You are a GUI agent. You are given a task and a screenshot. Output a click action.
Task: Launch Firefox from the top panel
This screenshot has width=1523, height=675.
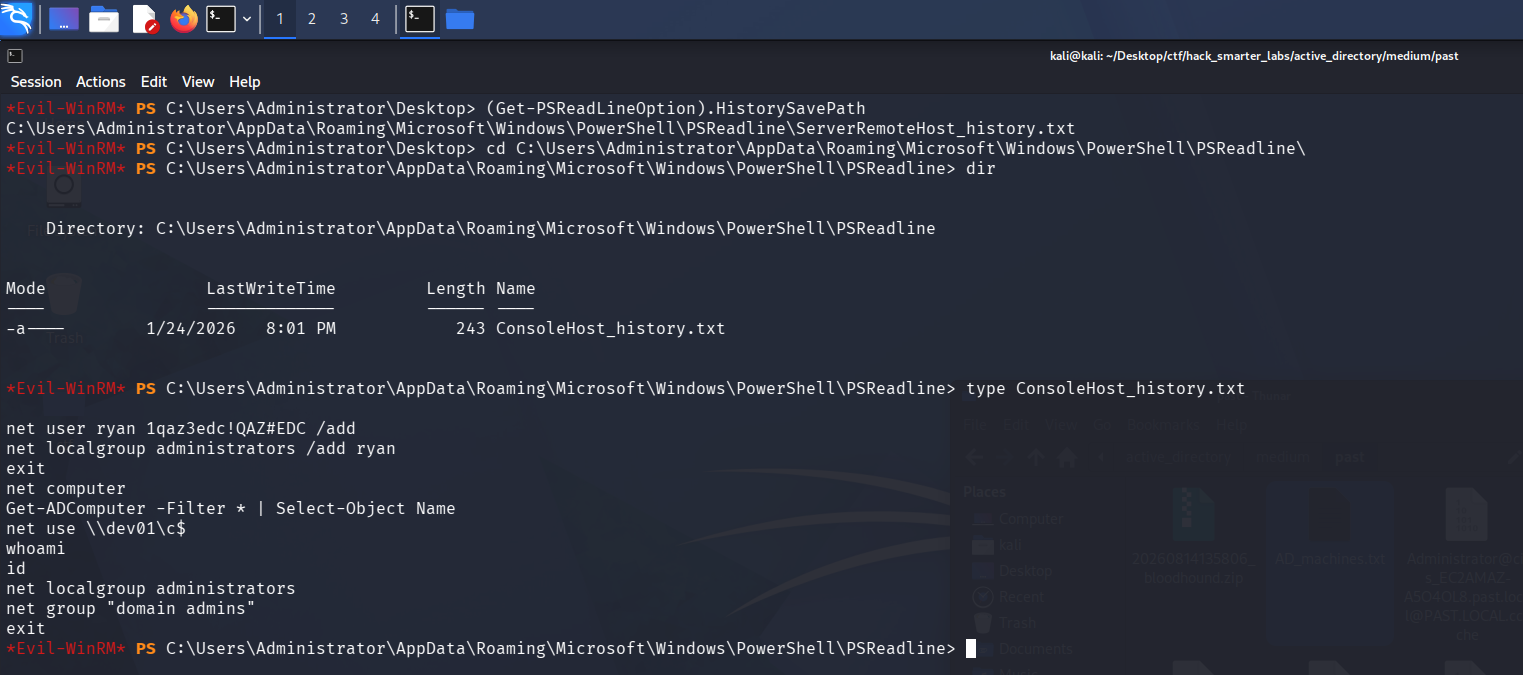184,18
